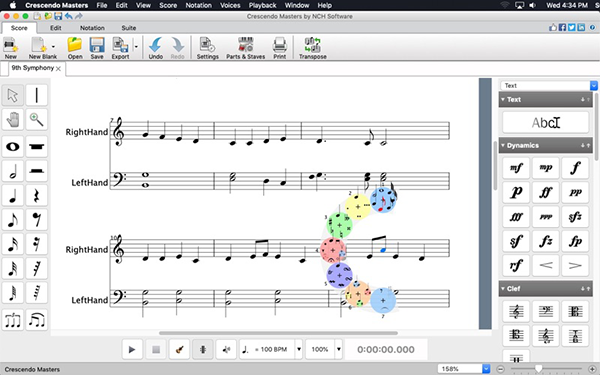
Task: Choose the half note tool
Action: (13, 171)
